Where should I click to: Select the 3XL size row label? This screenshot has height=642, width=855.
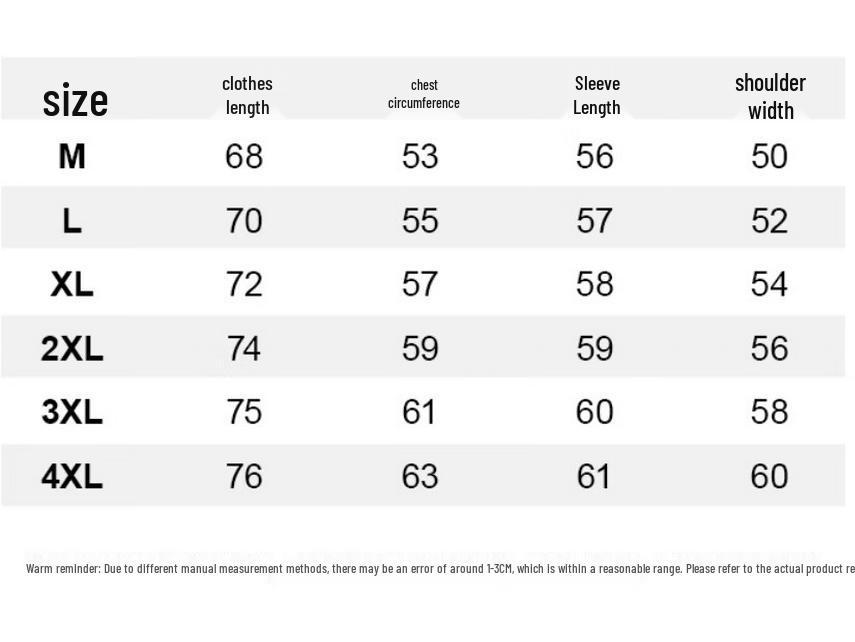click(72, 412)
